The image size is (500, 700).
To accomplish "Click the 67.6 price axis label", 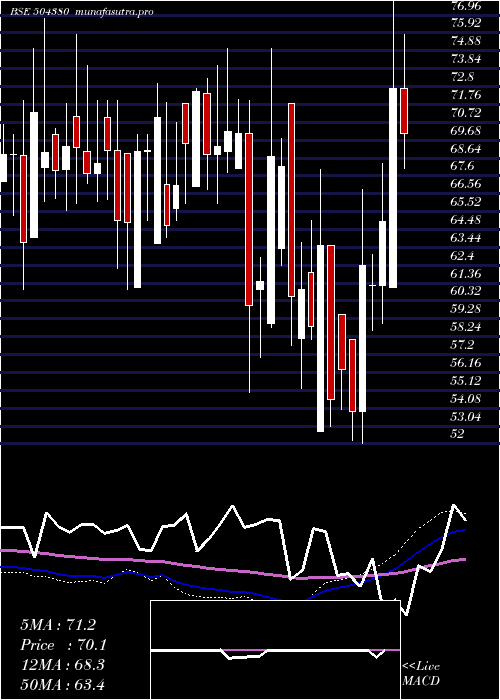I will click(462, 166).
